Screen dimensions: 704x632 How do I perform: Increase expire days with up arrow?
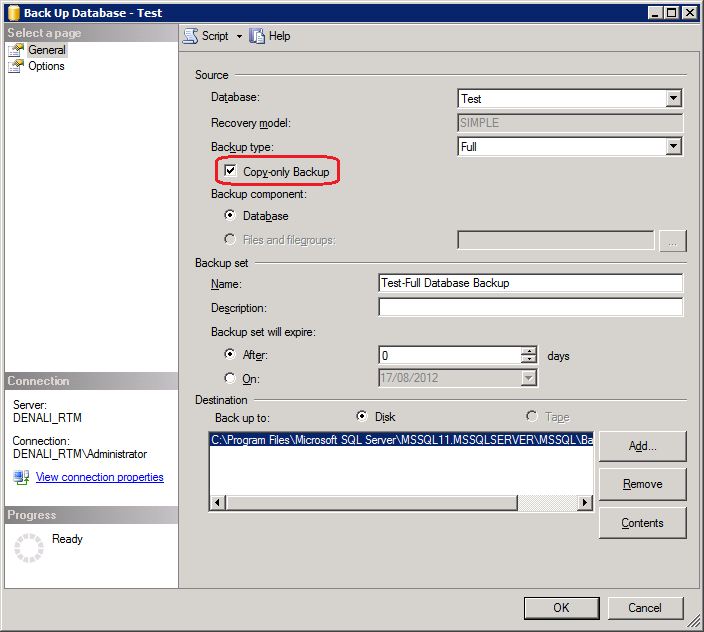click(x=529, y=350)
